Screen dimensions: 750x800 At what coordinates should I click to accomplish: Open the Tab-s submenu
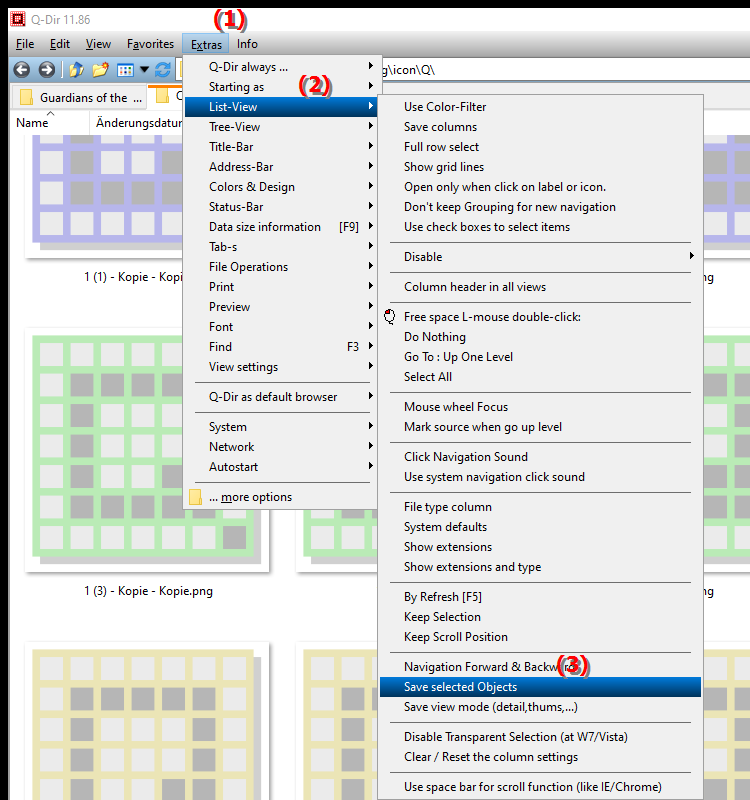[x=281, y=247]
